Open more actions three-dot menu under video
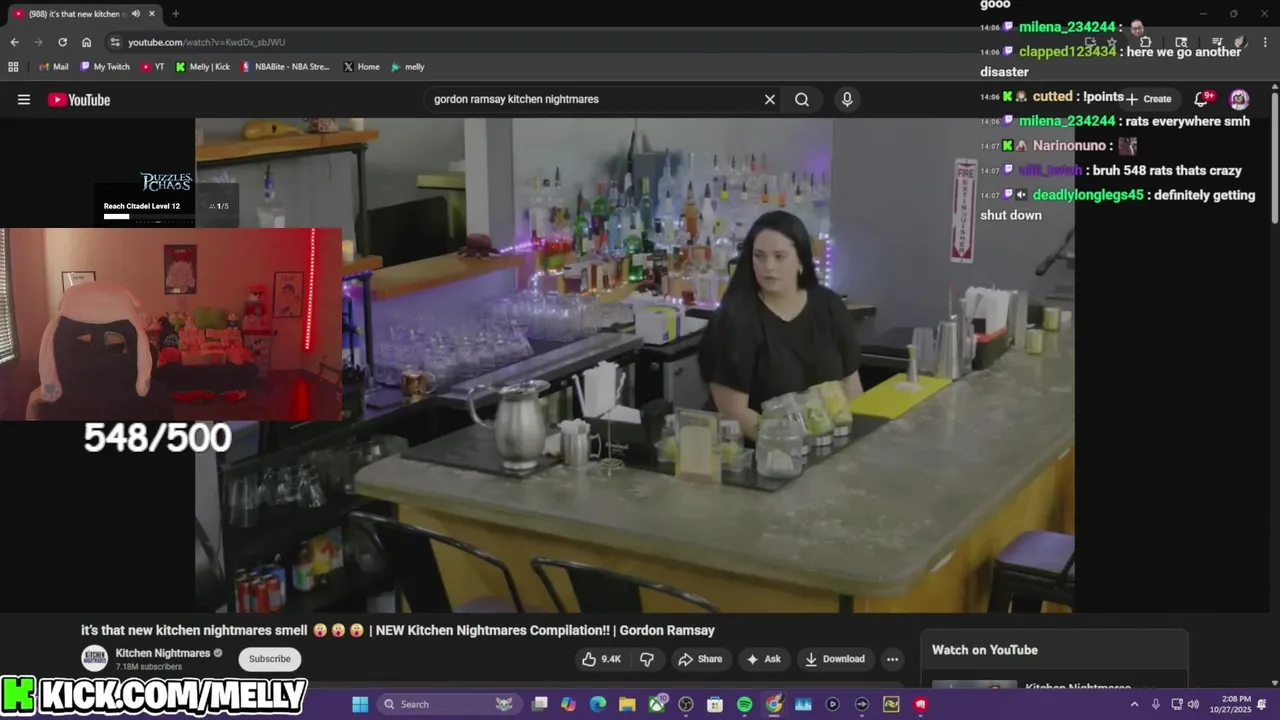 click(x=892, y=659)
